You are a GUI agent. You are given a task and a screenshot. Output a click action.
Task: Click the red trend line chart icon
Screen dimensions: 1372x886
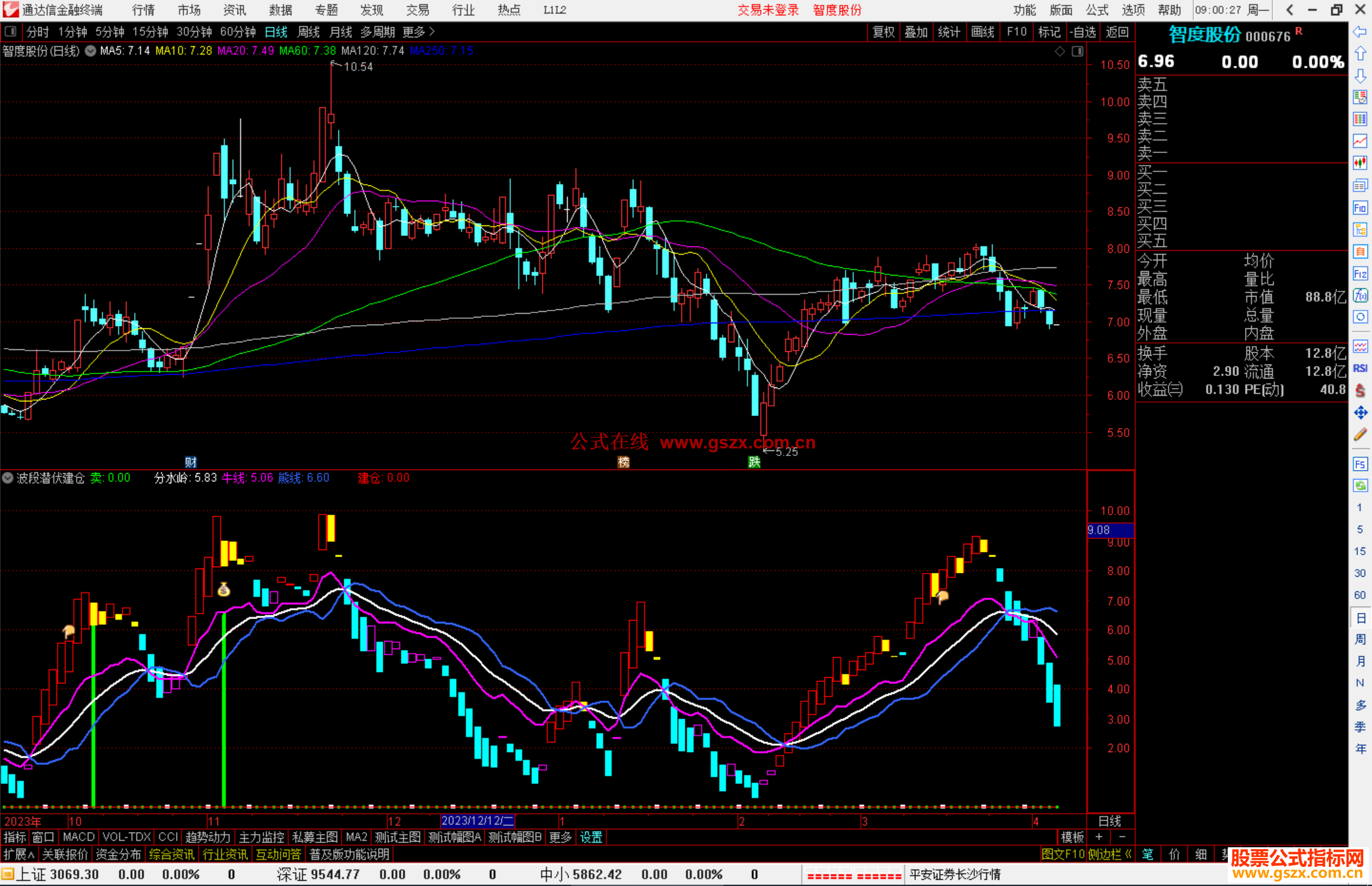1360,141
